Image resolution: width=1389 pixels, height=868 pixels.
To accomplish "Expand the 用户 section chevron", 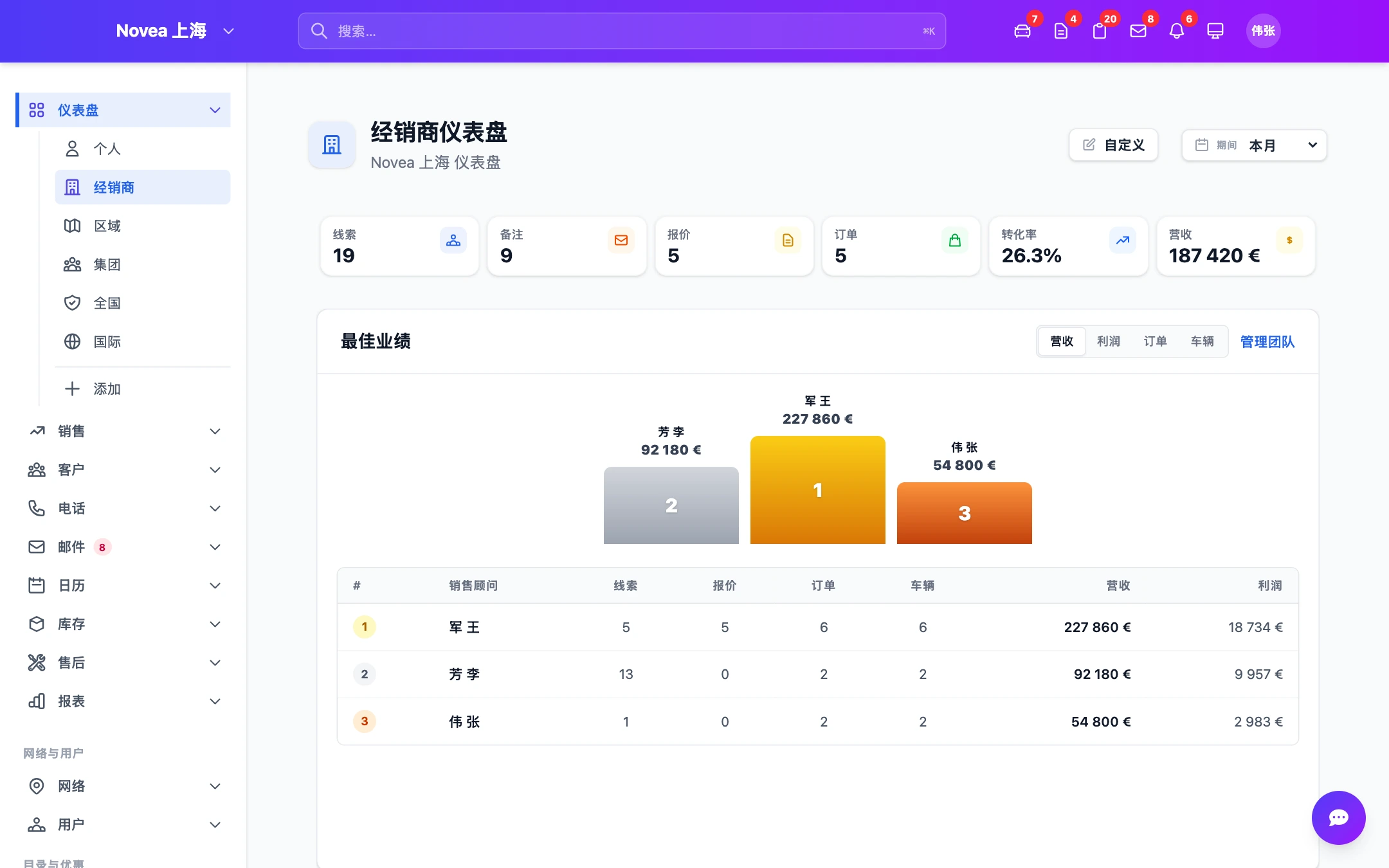I will coord(215,824).
